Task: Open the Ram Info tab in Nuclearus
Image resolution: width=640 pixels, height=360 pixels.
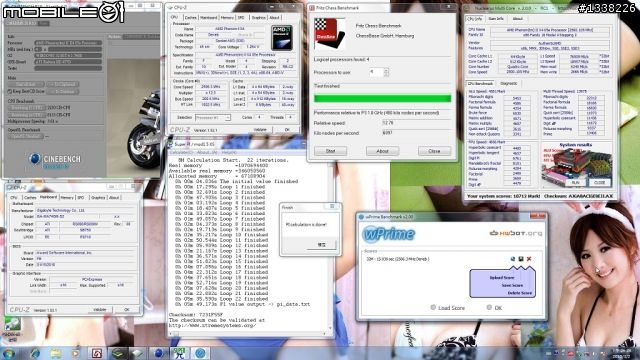Action: point(496,19)
